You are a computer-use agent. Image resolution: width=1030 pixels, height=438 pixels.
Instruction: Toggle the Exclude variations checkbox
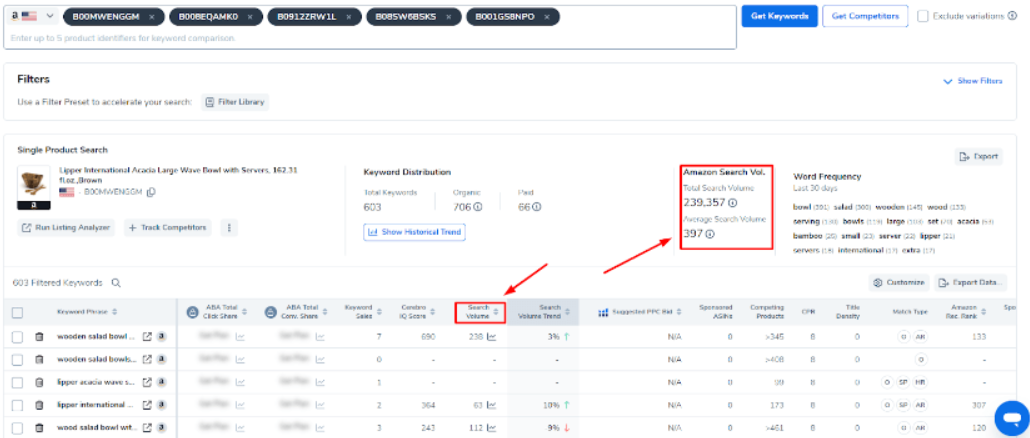(923, 16)
